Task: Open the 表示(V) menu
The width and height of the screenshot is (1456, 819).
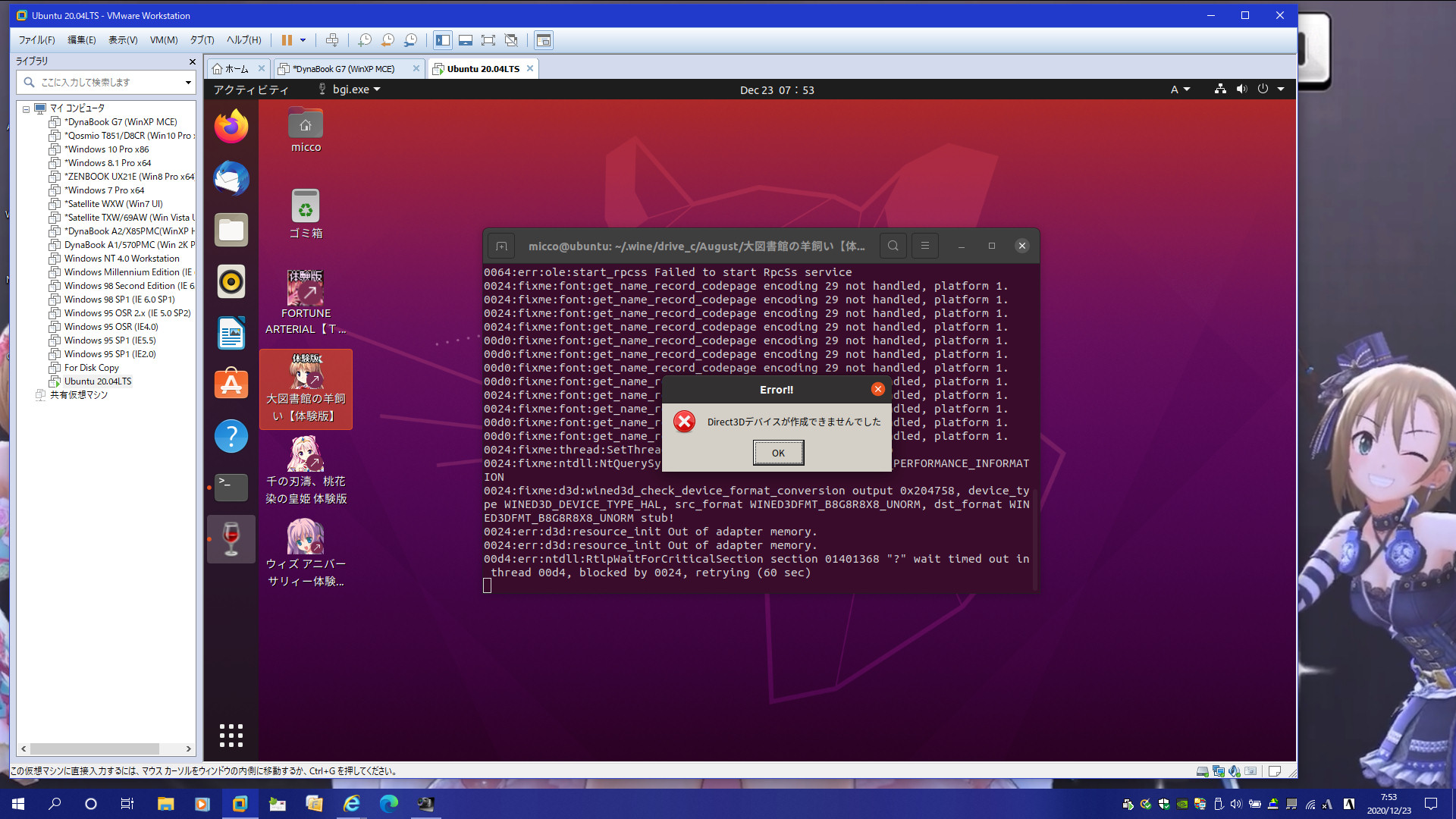Action: click(122, 40)
